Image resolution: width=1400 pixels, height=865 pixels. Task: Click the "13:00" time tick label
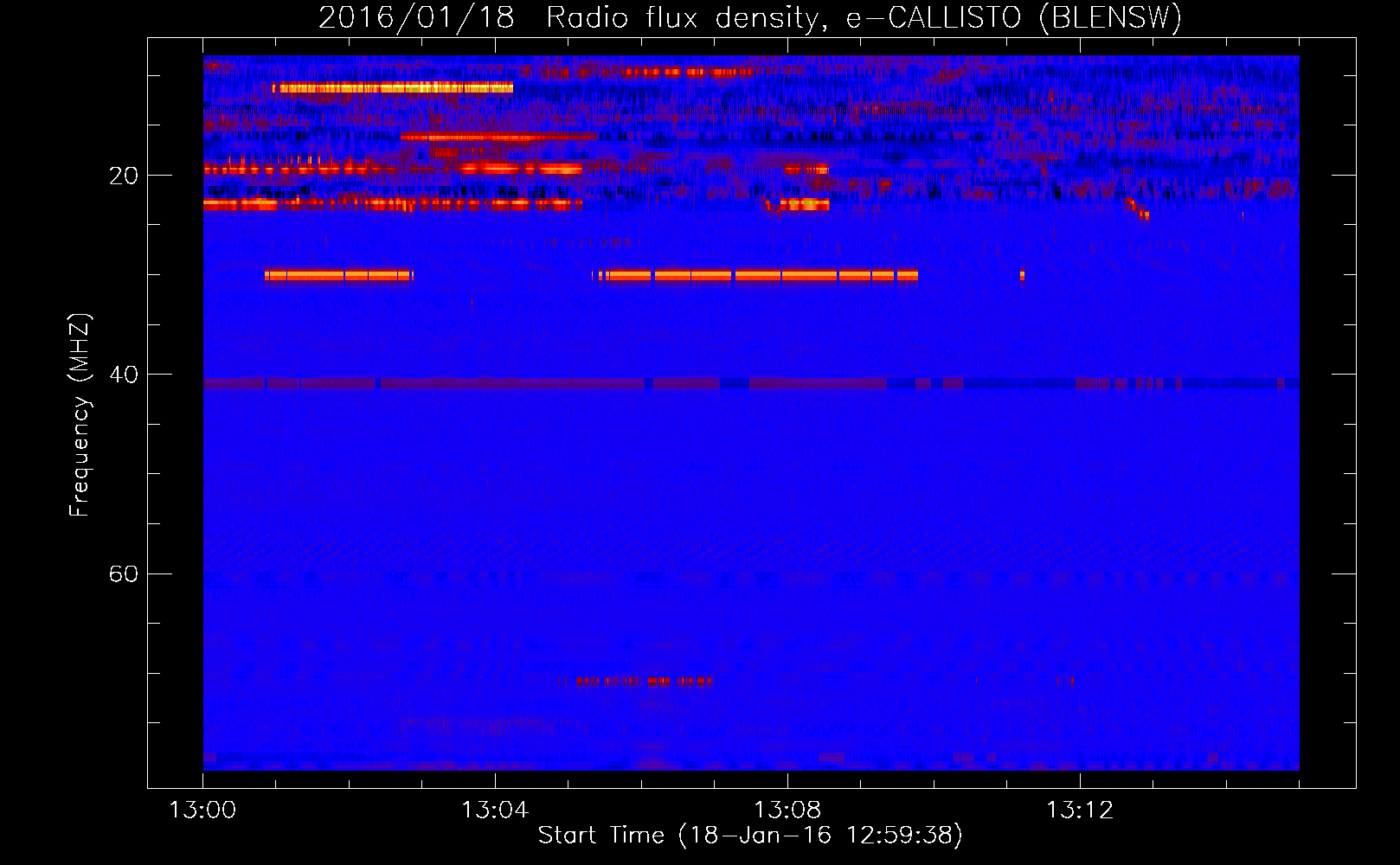(202, 811)
